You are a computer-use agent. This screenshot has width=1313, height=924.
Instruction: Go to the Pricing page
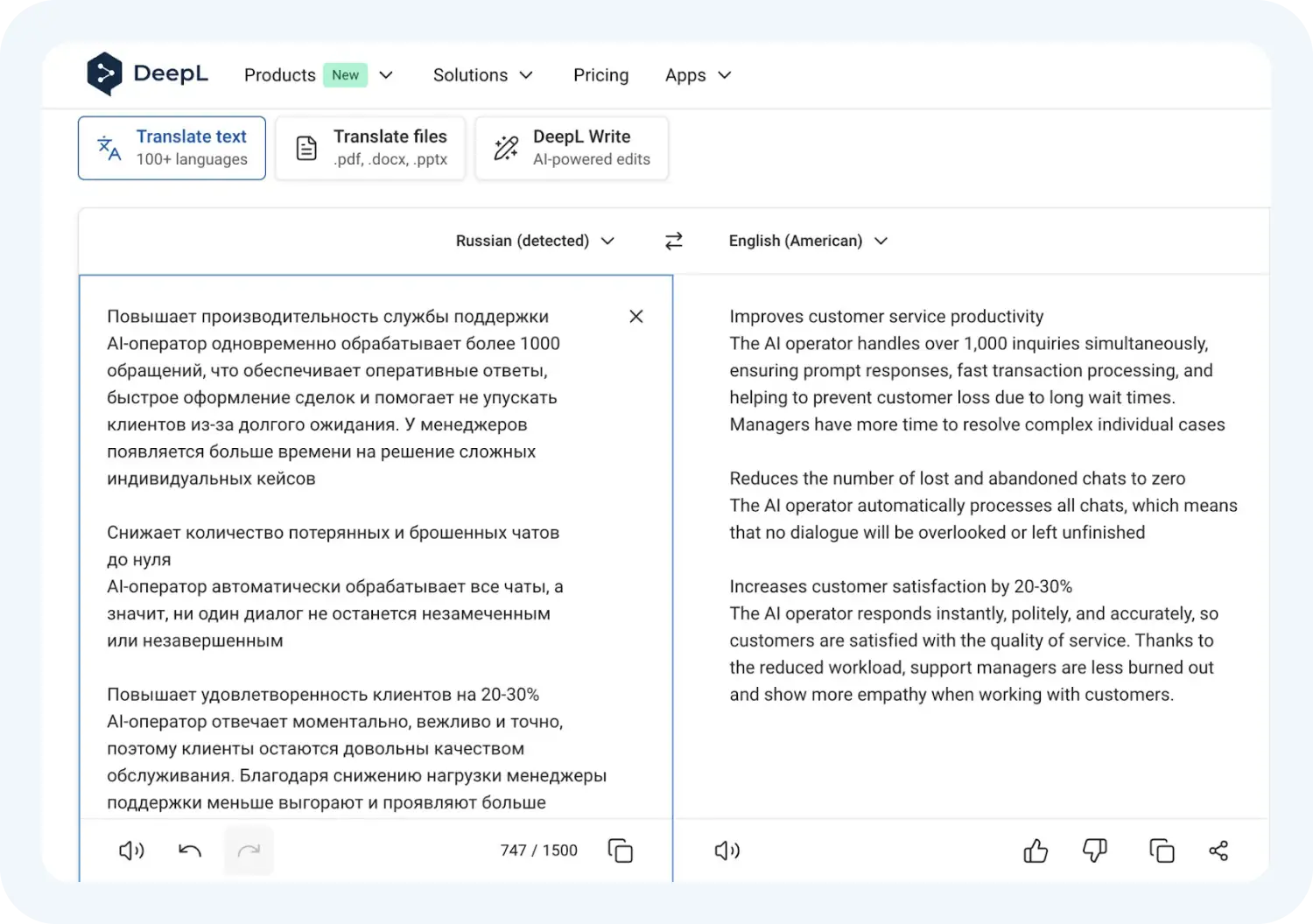tap(600, 75)
